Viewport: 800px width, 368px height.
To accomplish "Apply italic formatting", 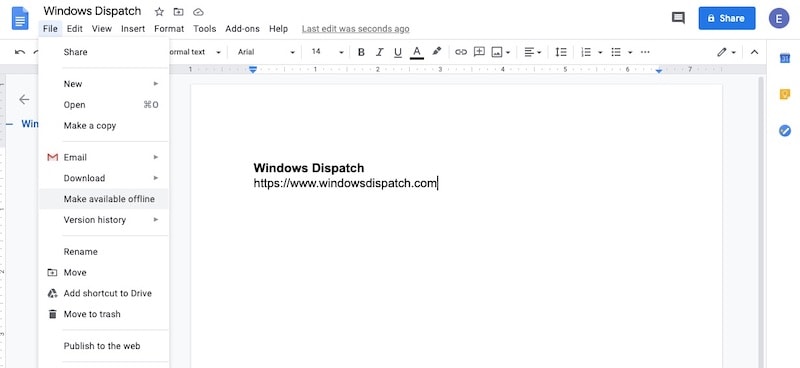I will click(380, 52).
